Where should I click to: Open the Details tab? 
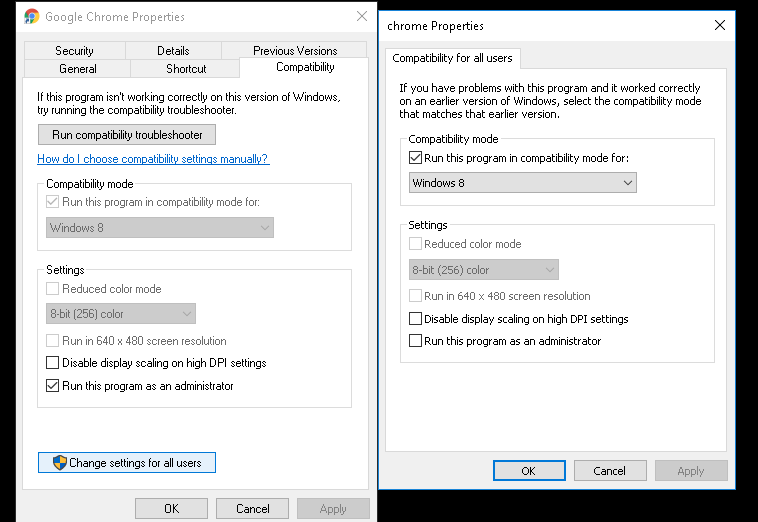point(173,51)
